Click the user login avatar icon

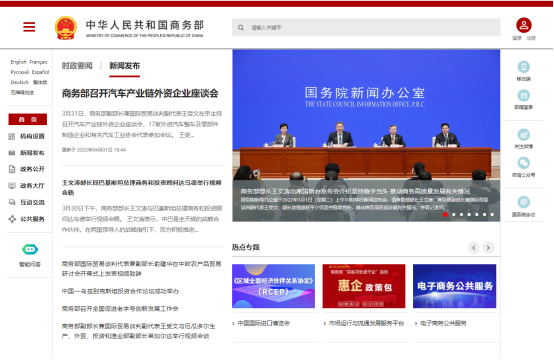coord(524,25)
